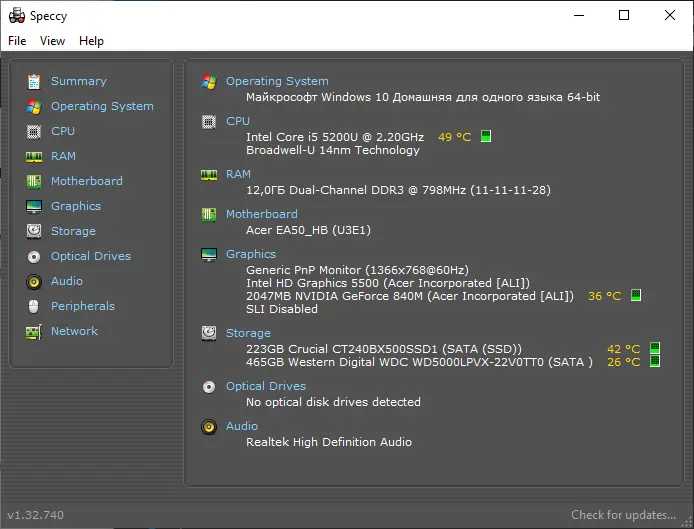Click the Graphics monitor icon in main panel
The width and height of the screenshot is (694, 529).
tap(209, 255)
